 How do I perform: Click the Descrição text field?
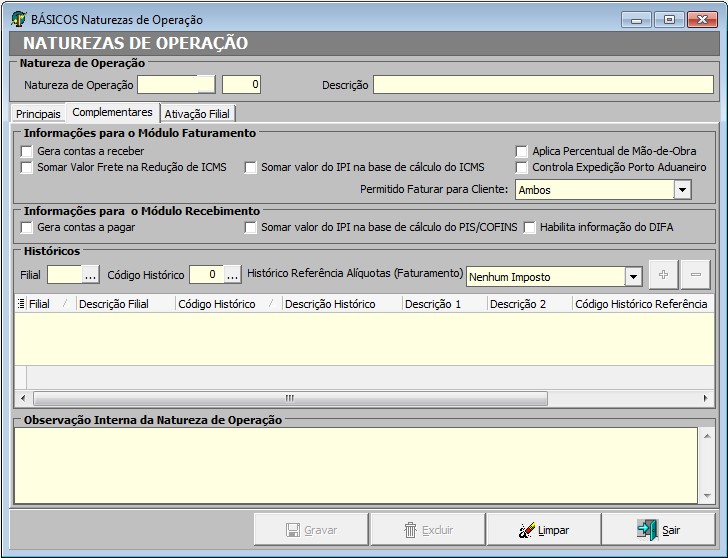543,85
